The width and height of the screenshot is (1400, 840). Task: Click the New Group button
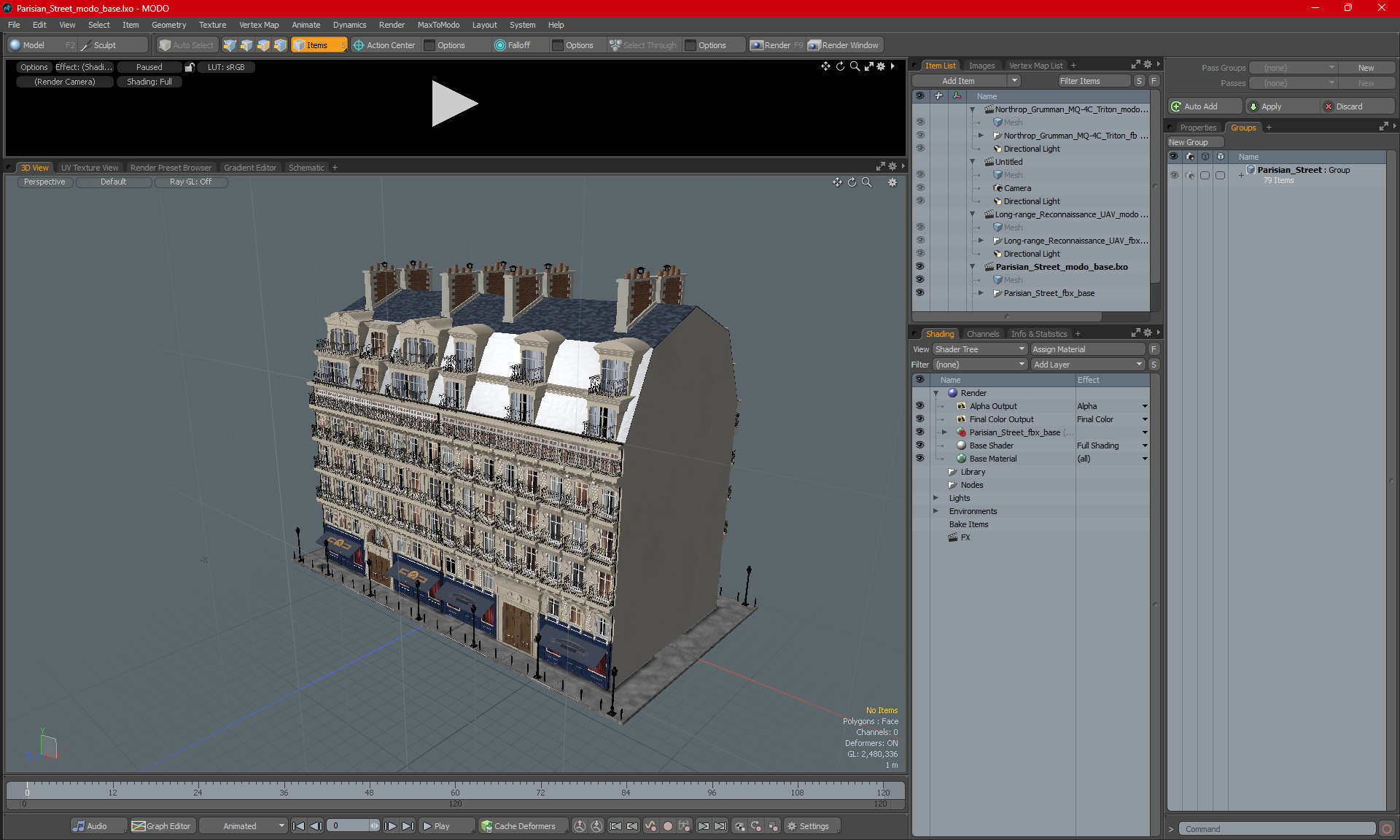[x=1194, y=142]
